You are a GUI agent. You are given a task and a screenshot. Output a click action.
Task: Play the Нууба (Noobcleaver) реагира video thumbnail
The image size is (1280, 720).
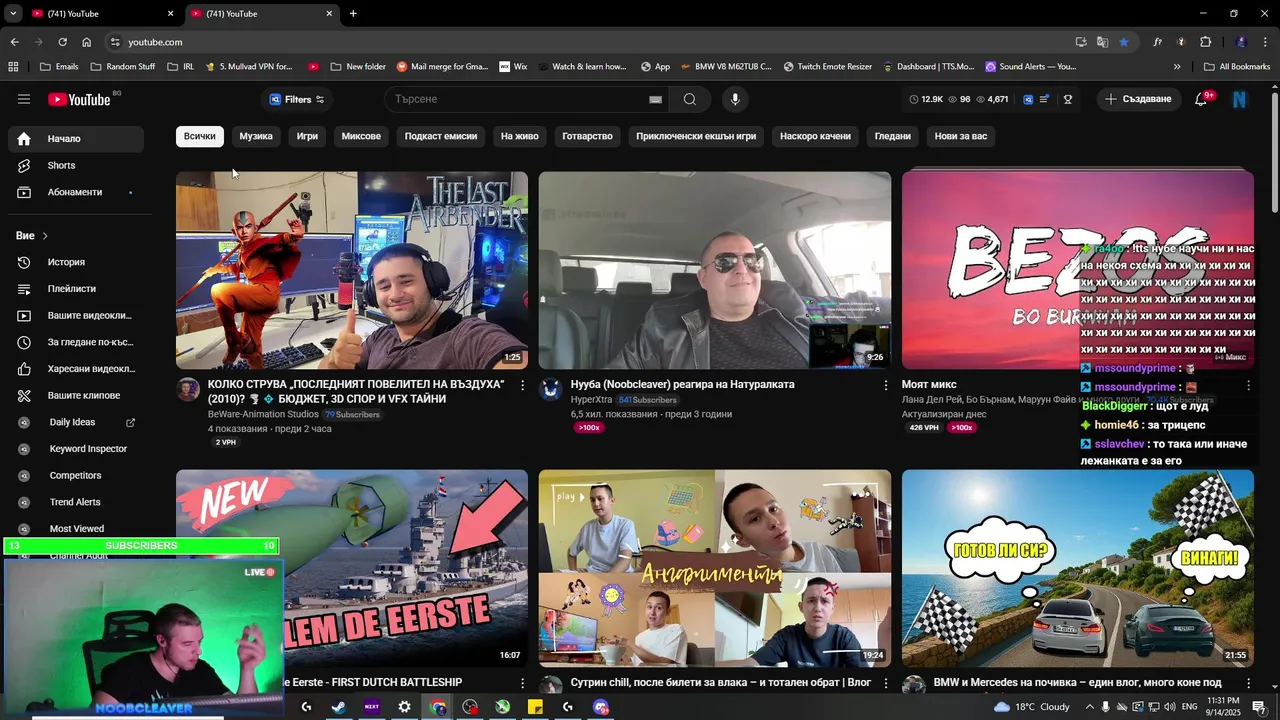(x=715, y=270)
